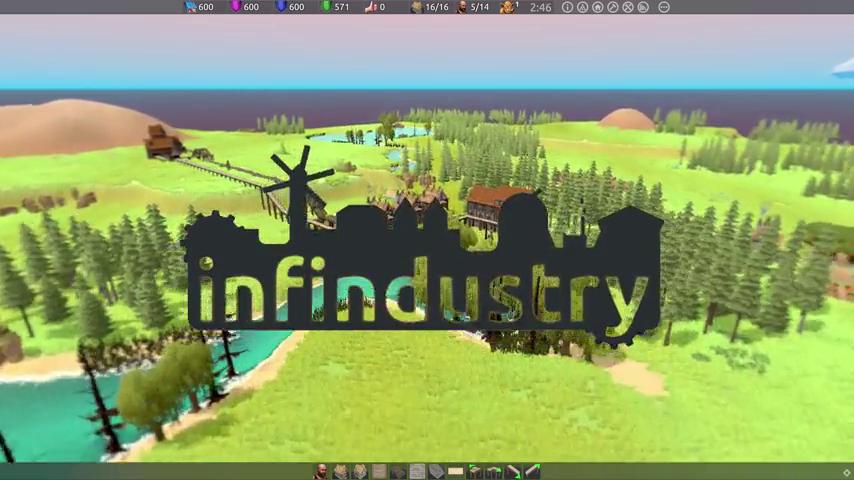Open the triangle warning circle button

coord(583,7)
